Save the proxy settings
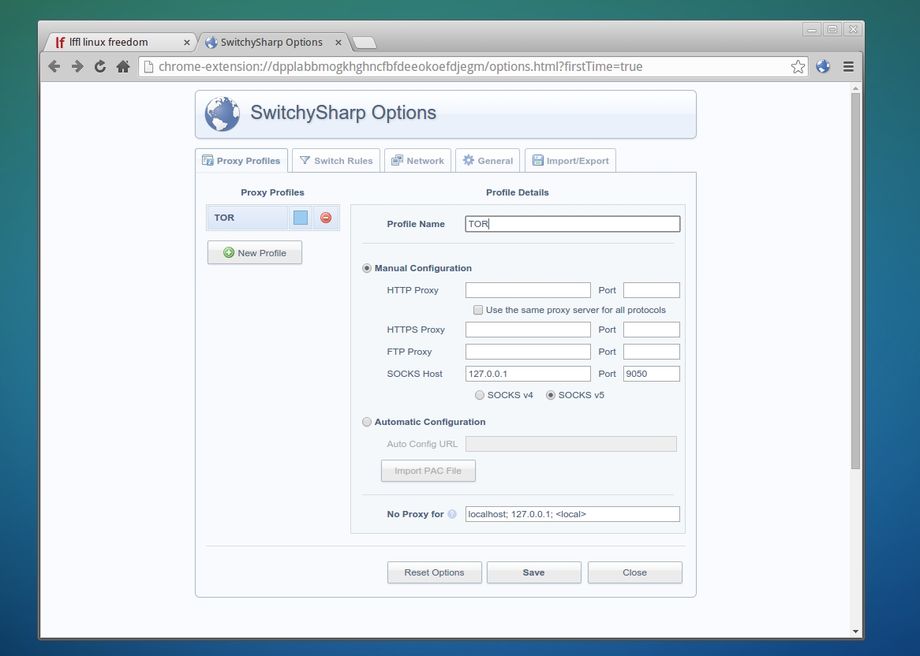920x656 pixels. (x=534, y=573)
